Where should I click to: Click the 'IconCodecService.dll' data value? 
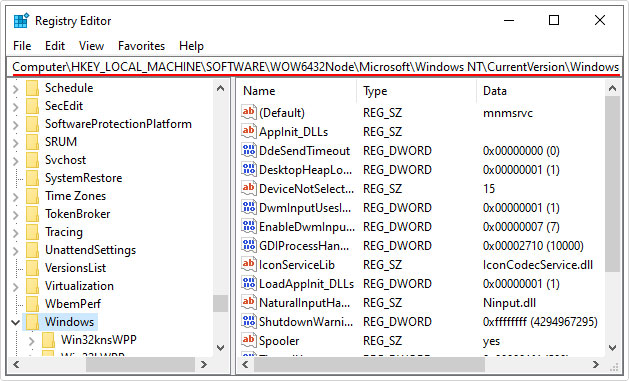(x=538, y=265)
